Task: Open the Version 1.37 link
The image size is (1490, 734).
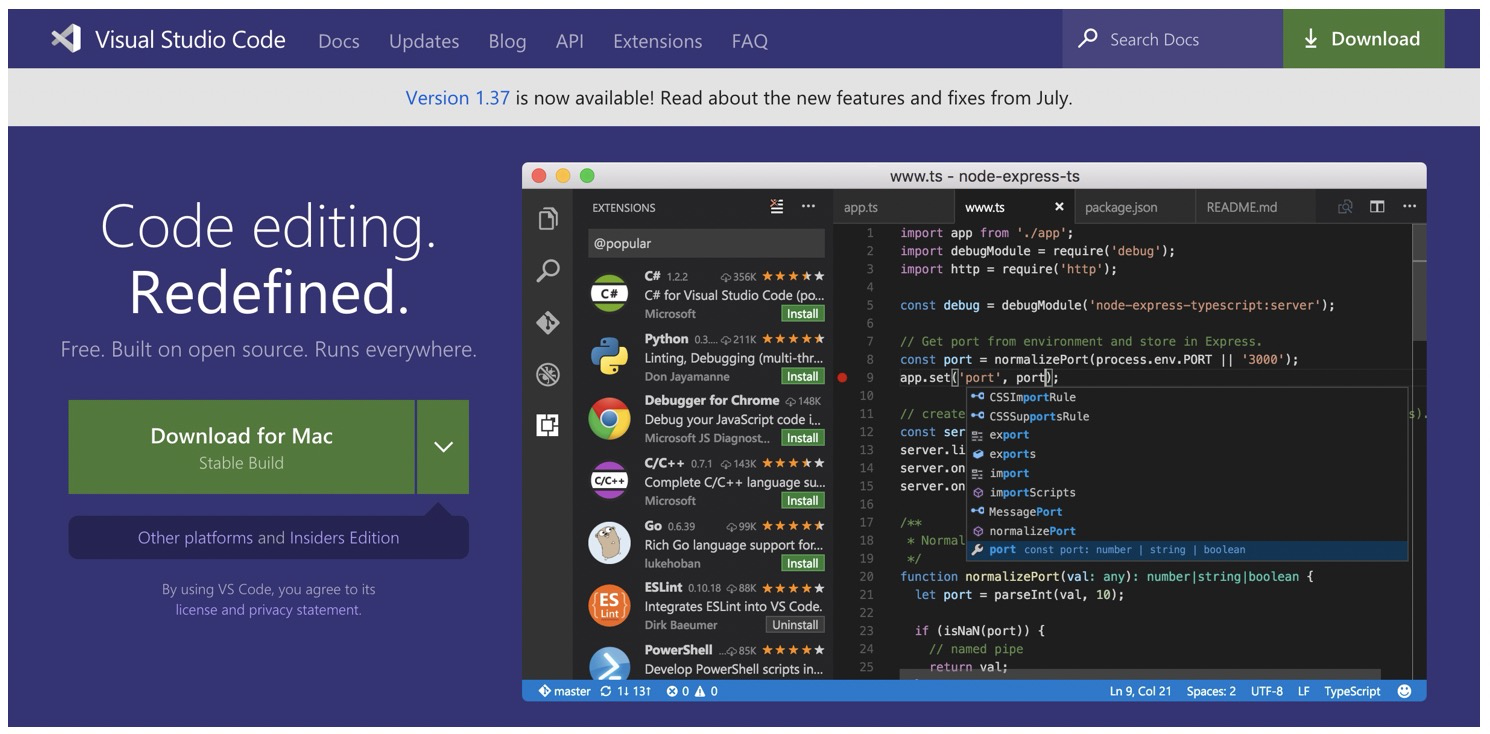Action: (457, 98)
